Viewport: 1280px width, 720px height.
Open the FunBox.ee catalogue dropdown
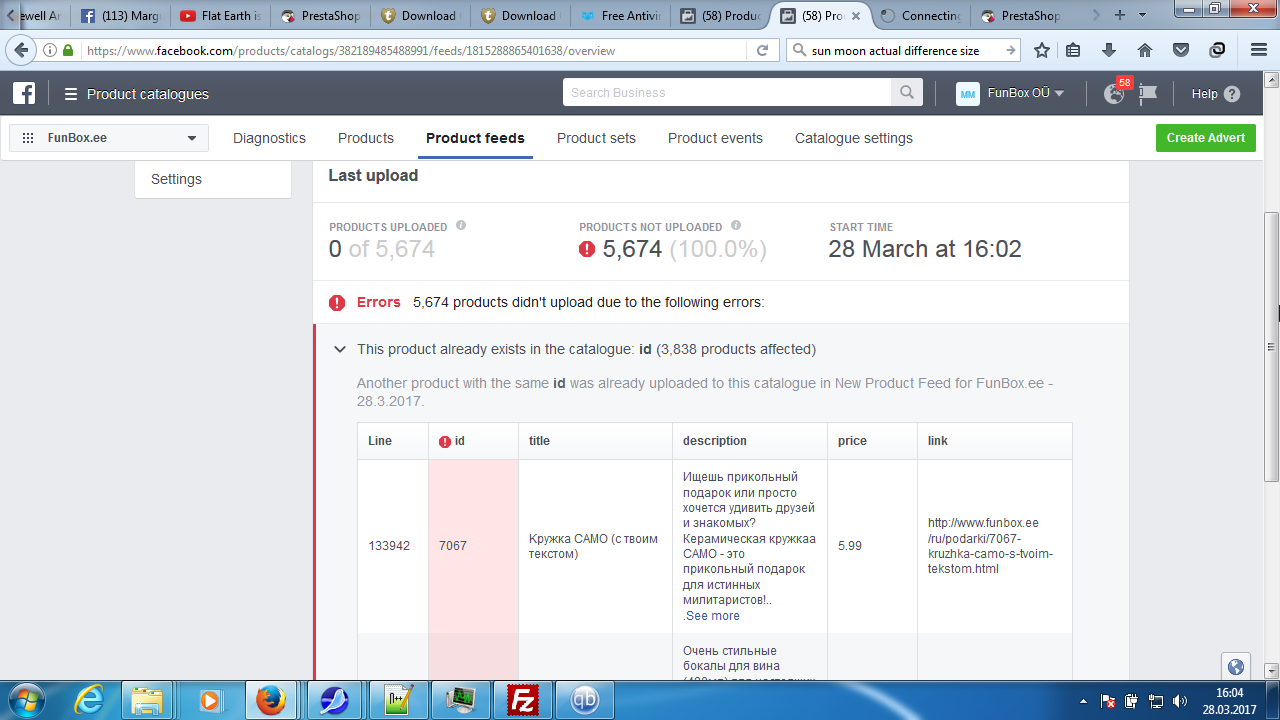(x=109, y=138)
